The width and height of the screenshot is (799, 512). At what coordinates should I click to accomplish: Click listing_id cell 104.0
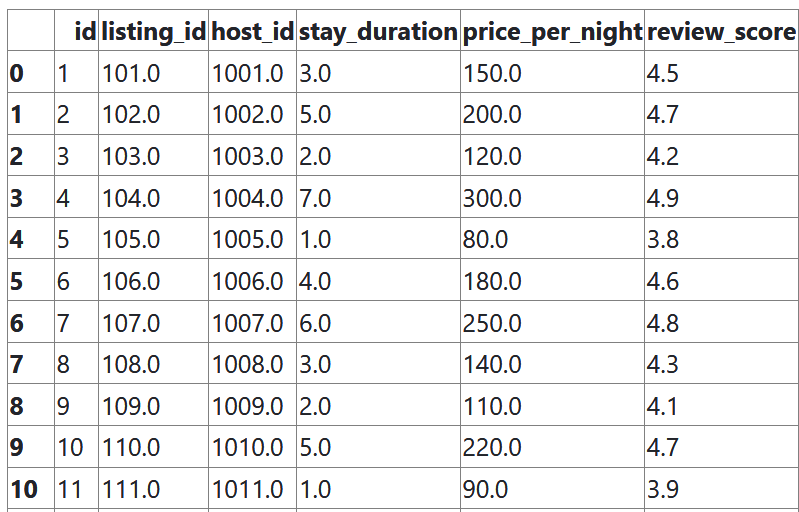(131, 198)
